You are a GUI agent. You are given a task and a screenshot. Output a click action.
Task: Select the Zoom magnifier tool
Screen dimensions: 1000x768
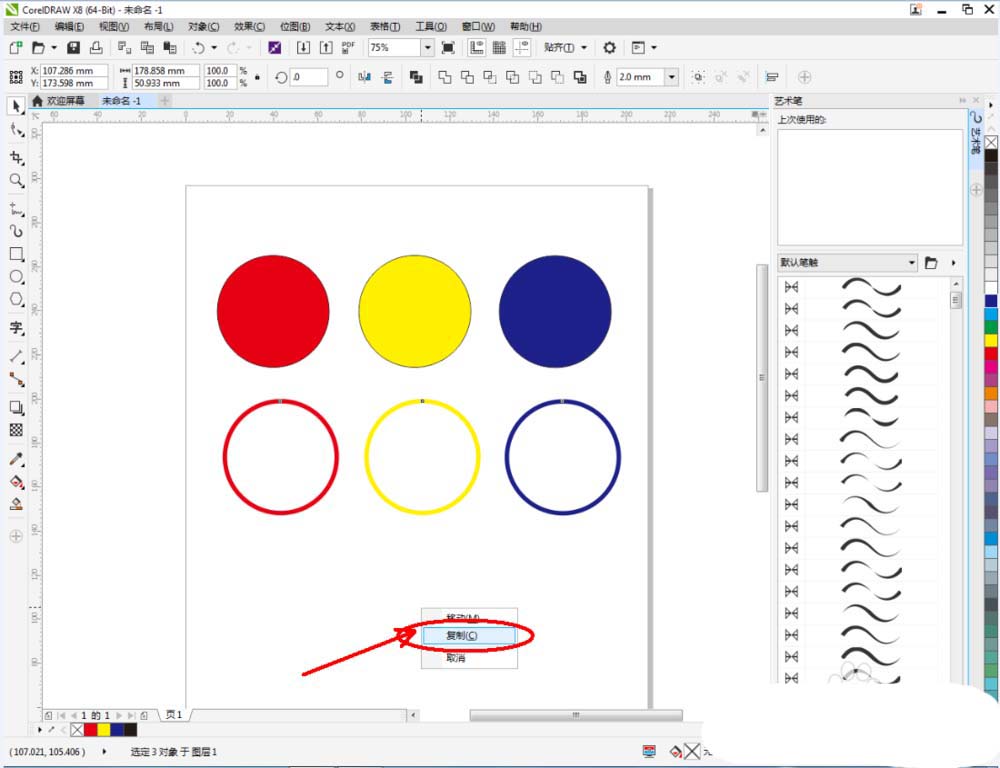(17, 181)
